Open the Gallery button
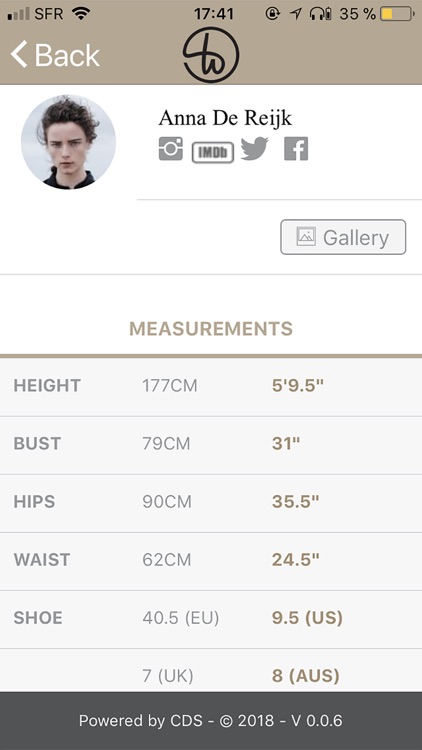Image resolution: width=422 pixels, height=750 pixels. click(x=343, y=237)
